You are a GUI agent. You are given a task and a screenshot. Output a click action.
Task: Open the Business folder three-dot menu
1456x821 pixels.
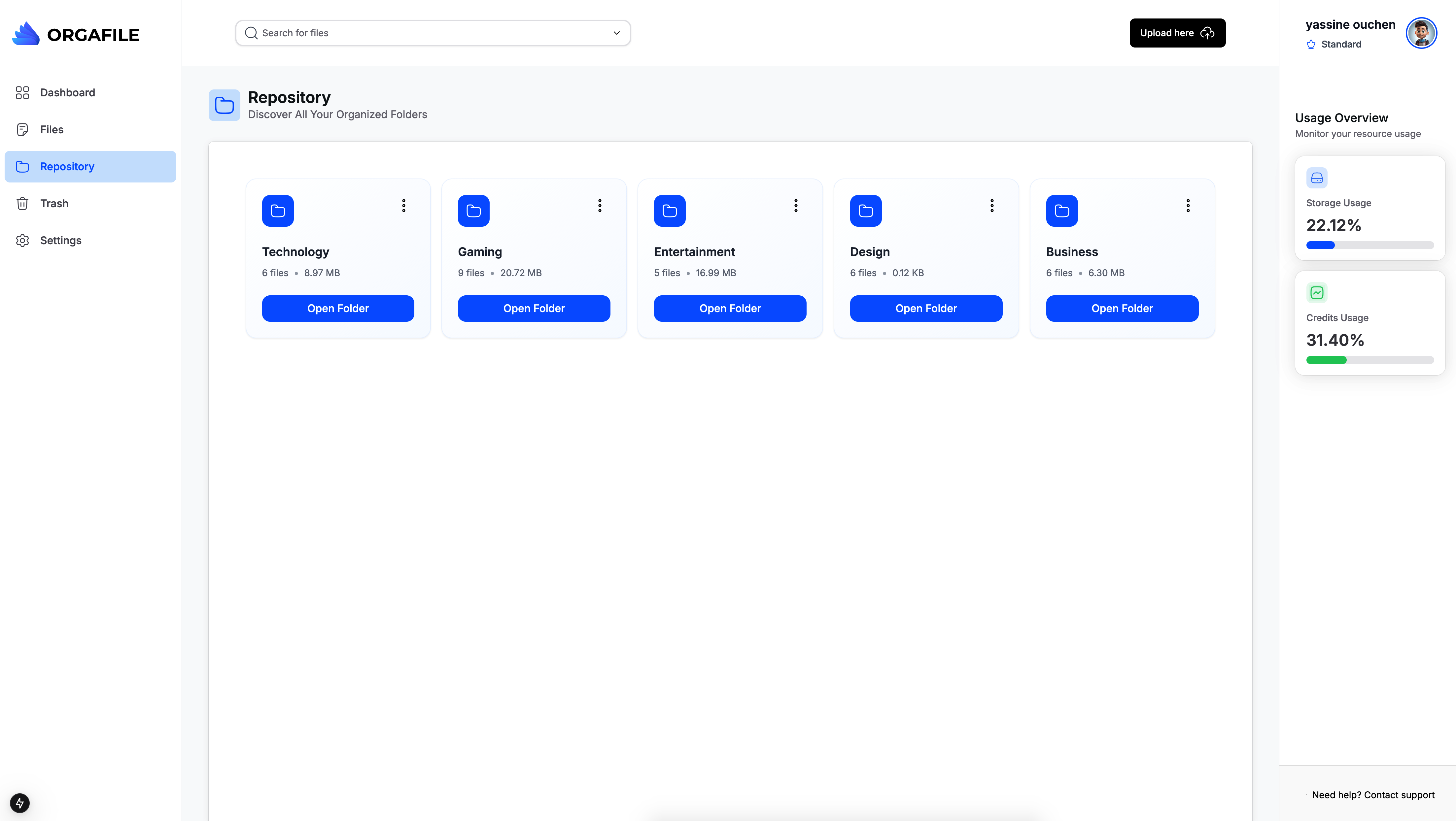[x=1188, y=206]
